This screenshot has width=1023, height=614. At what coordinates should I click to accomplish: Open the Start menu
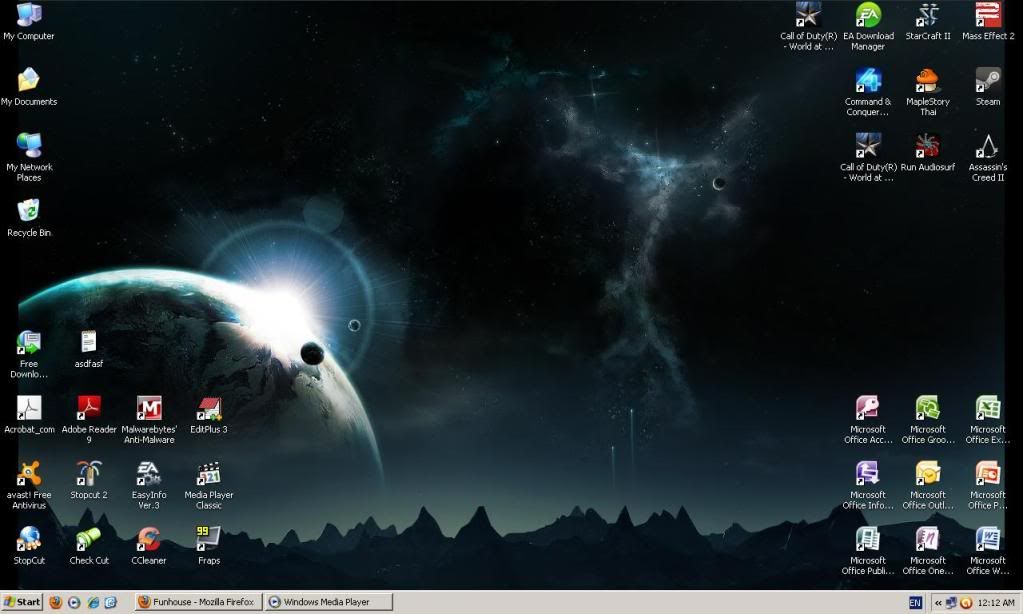coord(22,602)
